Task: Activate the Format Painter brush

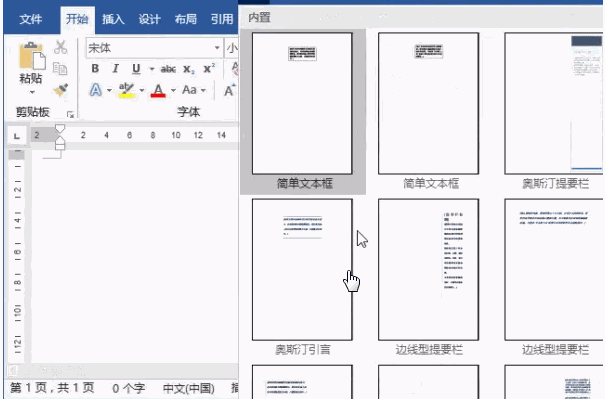Action: click(61, 90)
